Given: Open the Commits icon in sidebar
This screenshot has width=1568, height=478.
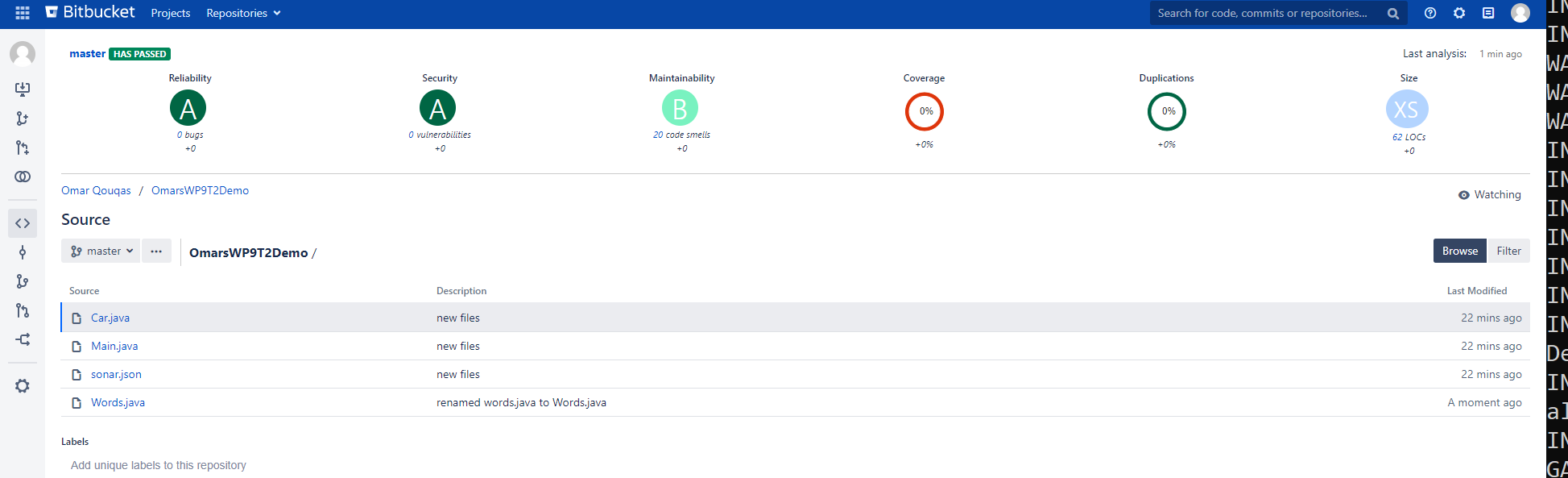Looking at the screenshot, I should [x=23, y=252].
